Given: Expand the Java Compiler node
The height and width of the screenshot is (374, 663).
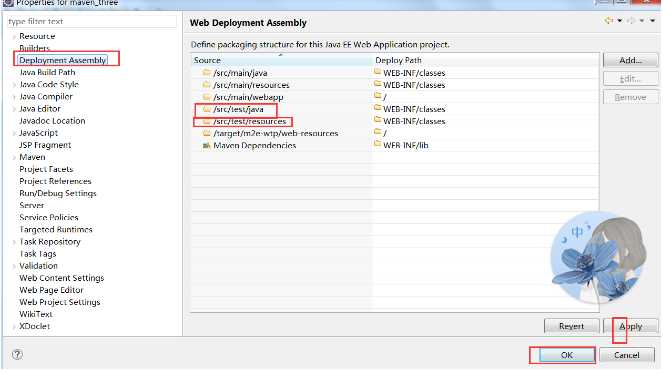Looking at the screenshot, I should 14,97.
